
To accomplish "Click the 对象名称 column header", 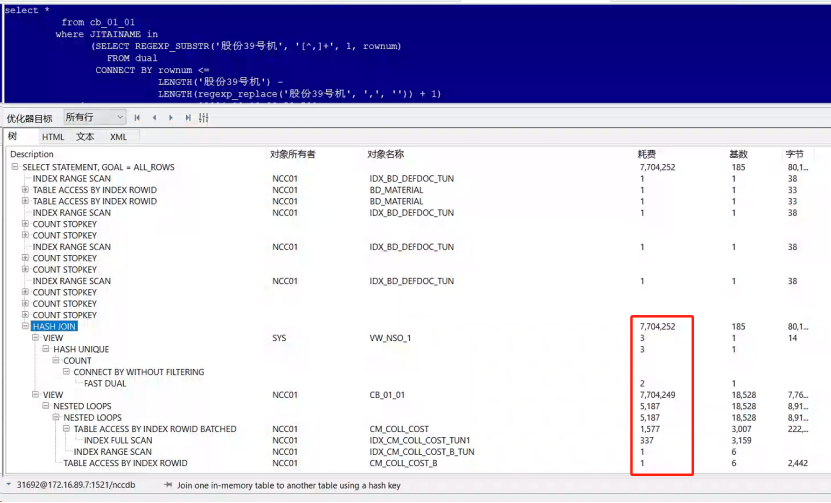I will pyautogui.click(x=385, y=154).
